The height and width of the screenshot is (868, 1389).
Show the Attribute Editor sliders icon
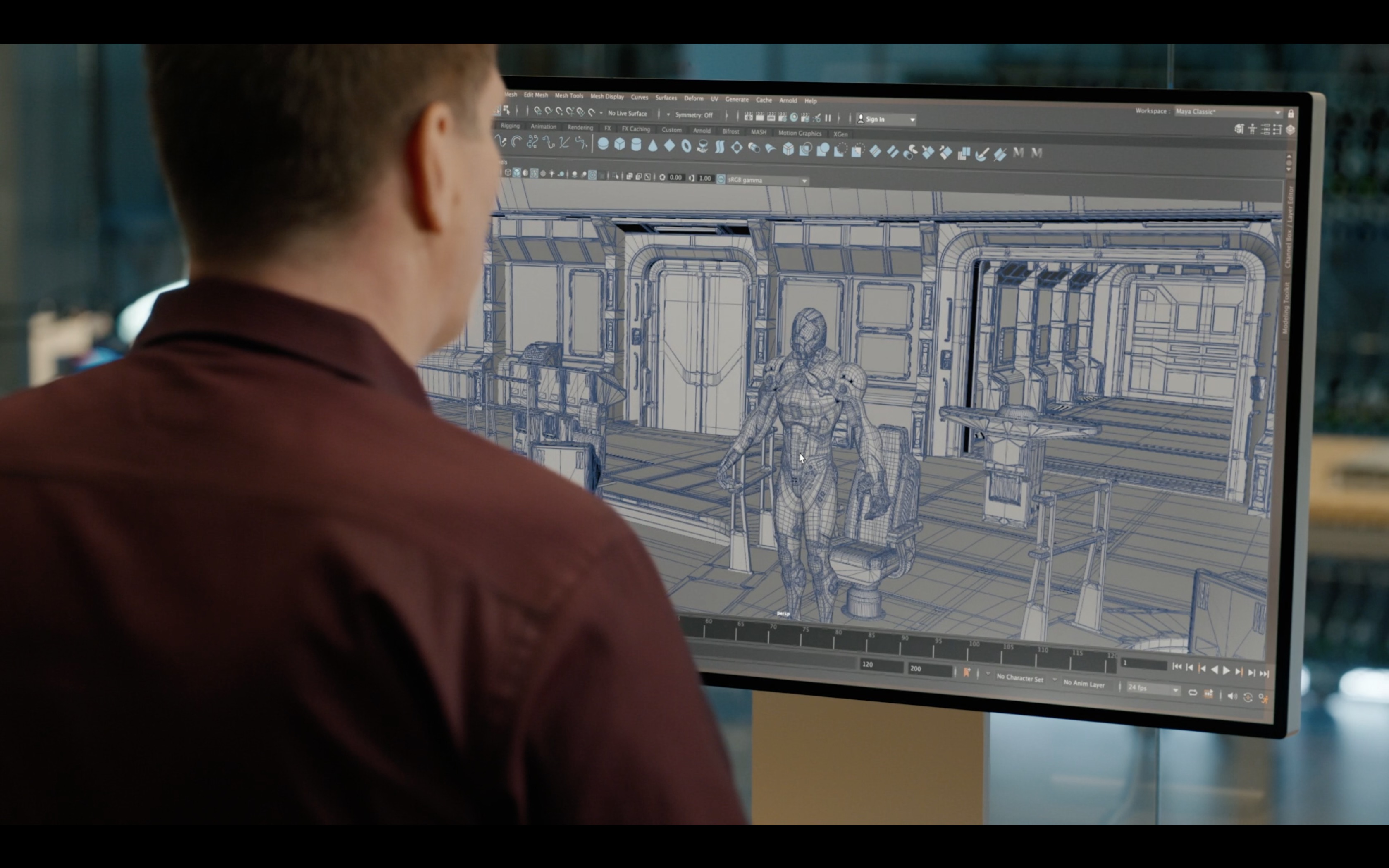coord(1265,129)
